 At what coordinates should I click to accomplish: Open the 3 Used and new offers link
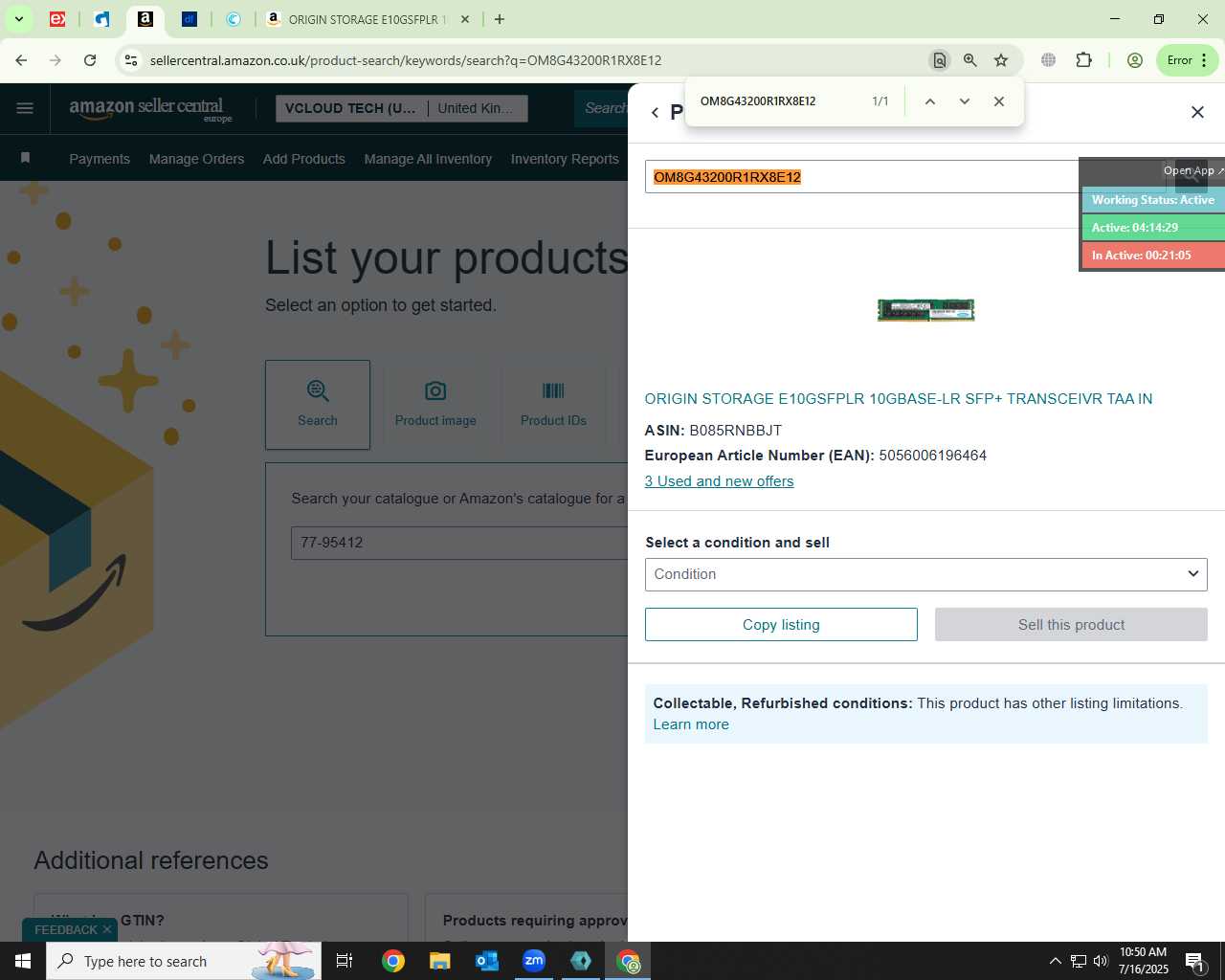(x=719, y=481)
